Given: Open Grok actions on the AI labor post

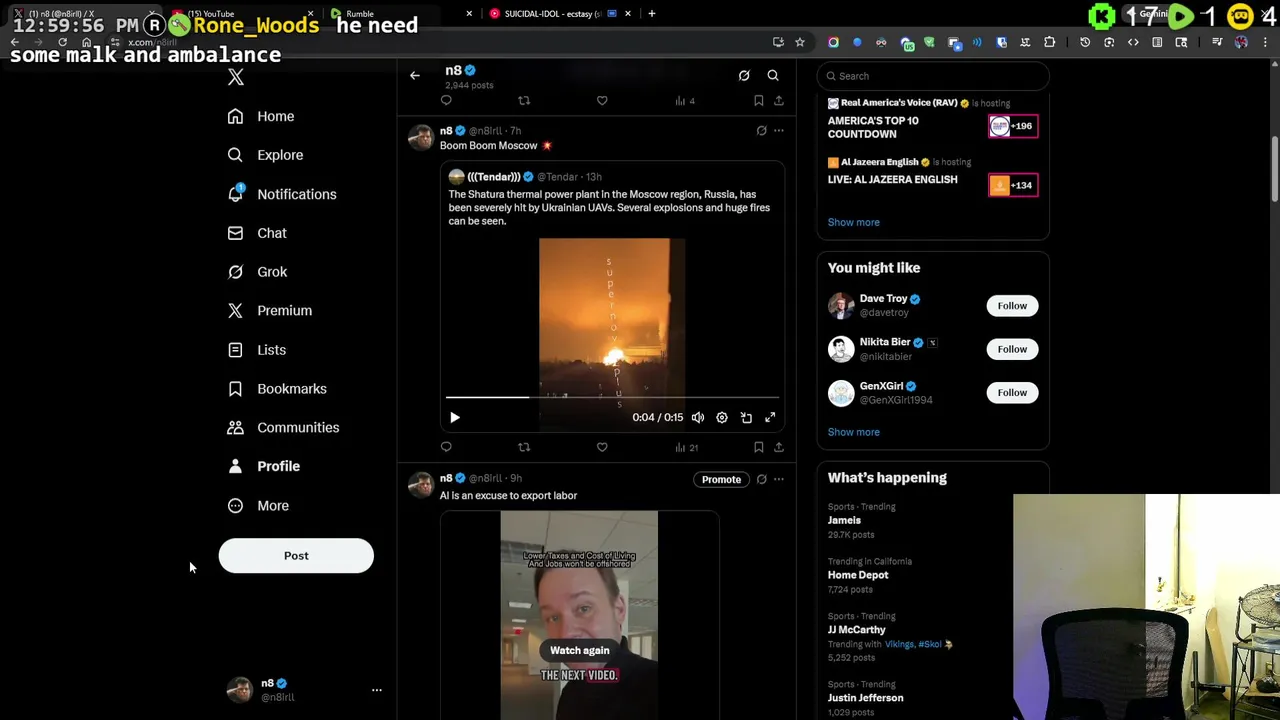Looking at the screenshot, I should click(x=761, y=480).
